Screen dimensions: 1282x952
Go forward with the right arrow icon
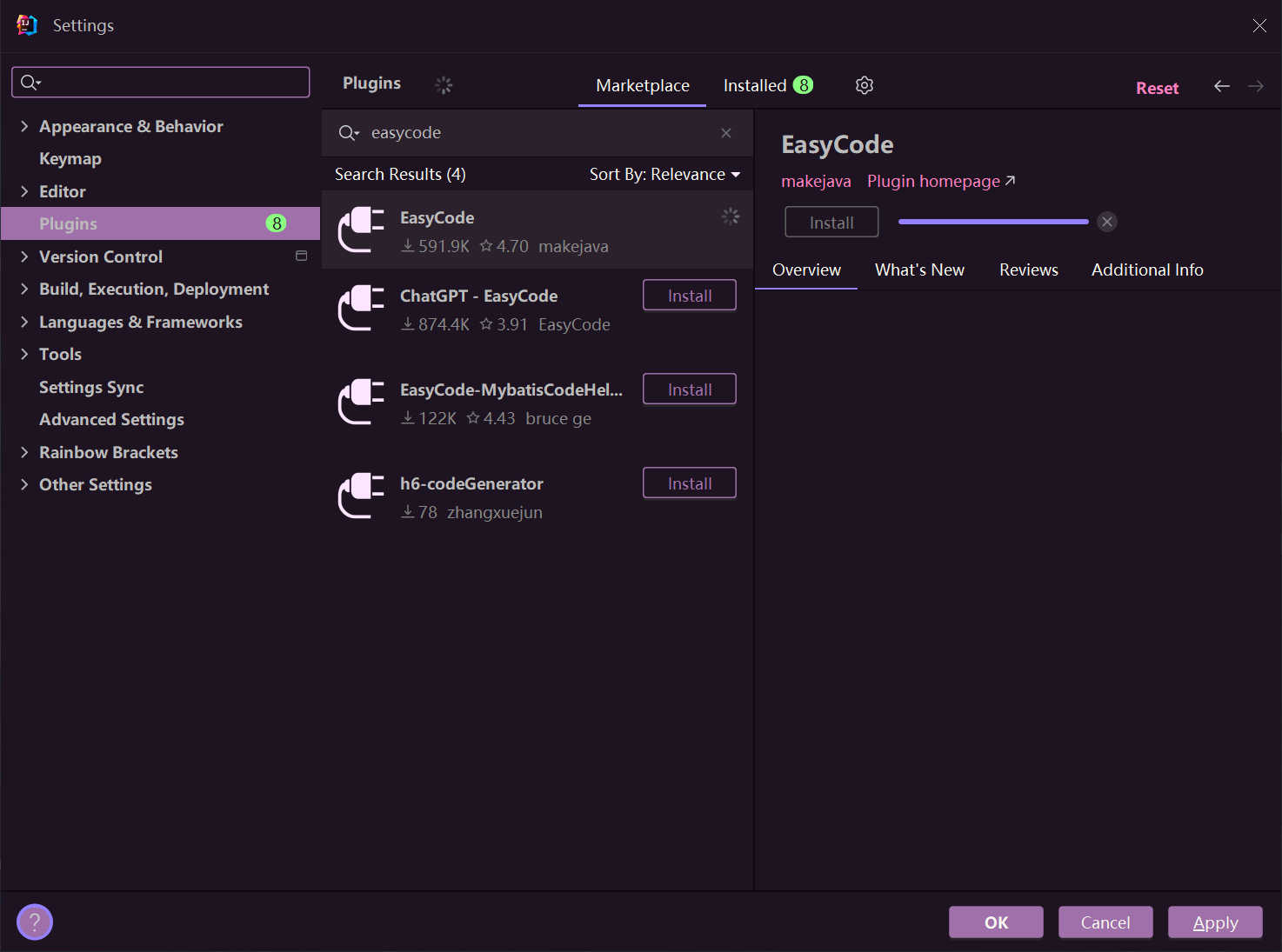[x=1256, y=86]
